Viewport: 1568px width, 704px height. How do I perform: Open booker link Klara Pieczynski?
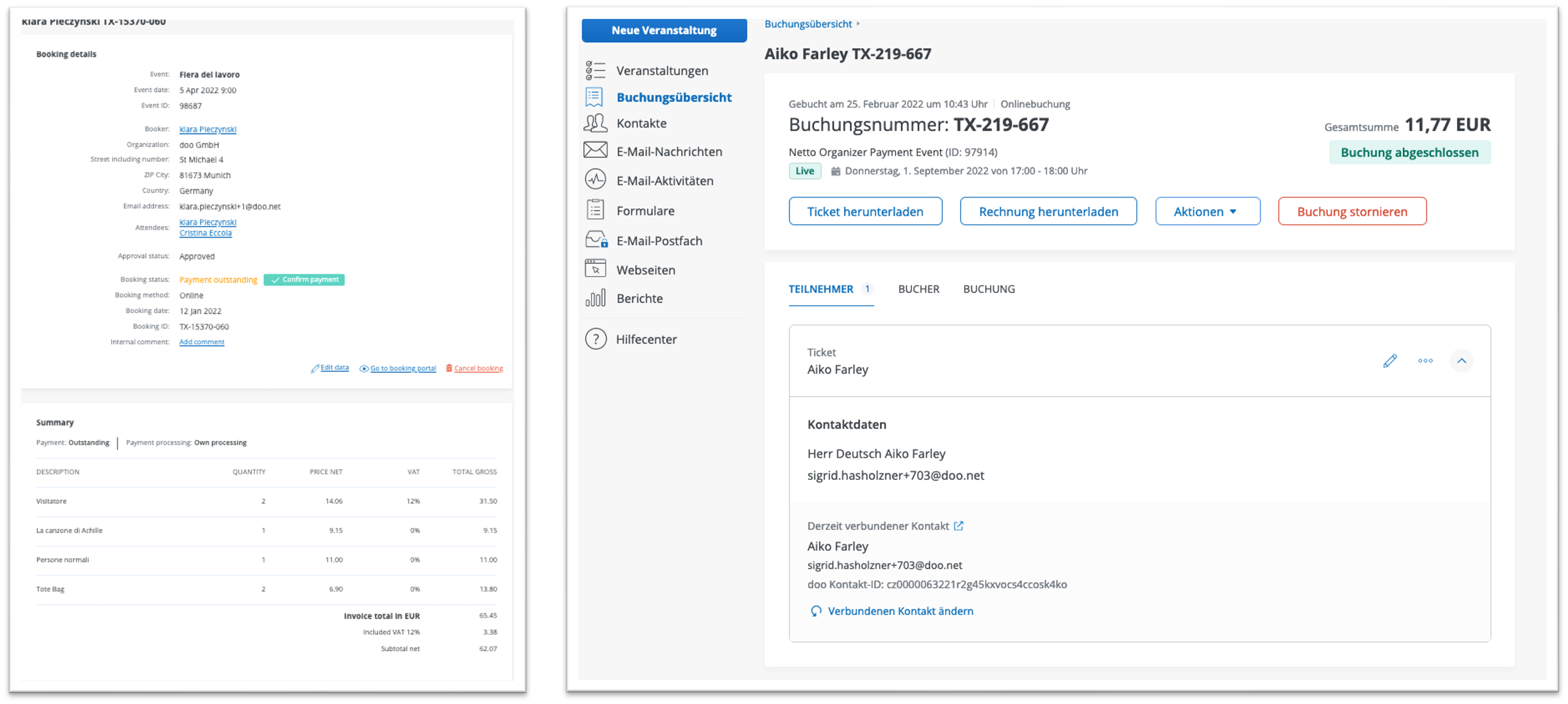(208, 129)
